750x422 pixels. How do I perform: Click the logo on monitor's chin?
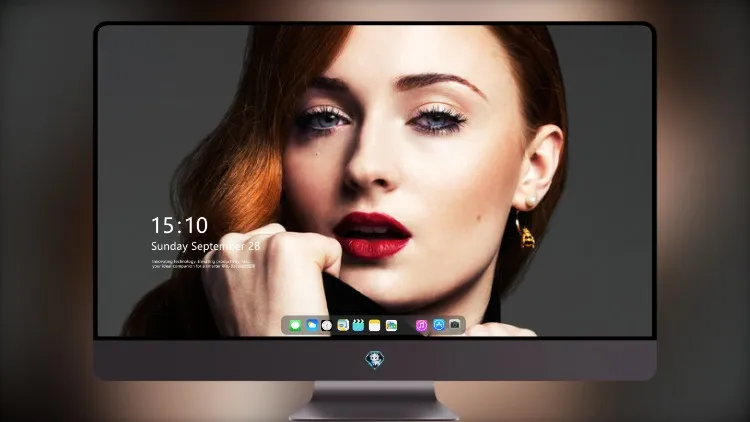pos(375,360)
